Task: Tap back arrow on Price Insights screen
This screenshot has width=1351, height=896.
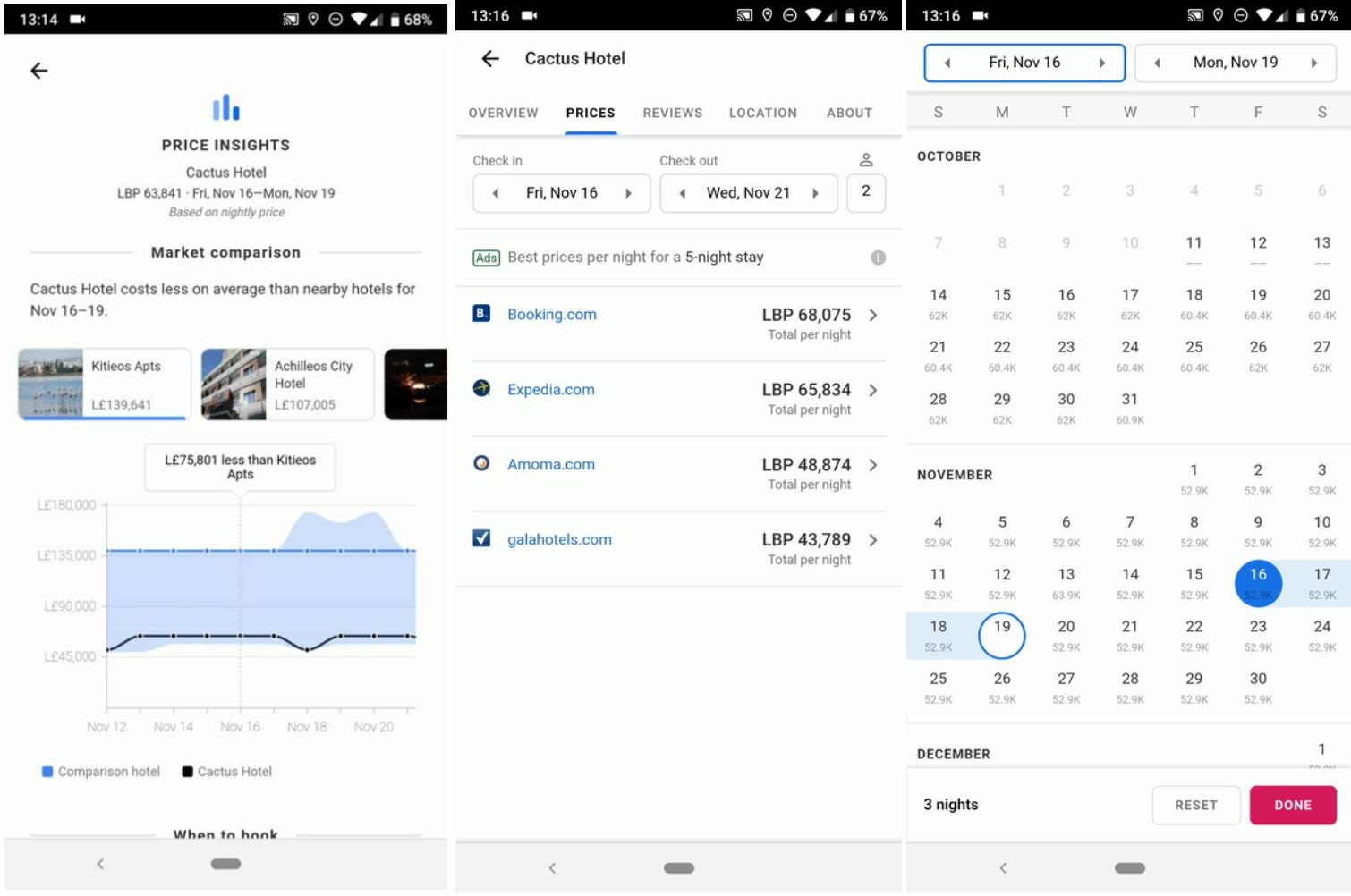Action: point(39,71)
